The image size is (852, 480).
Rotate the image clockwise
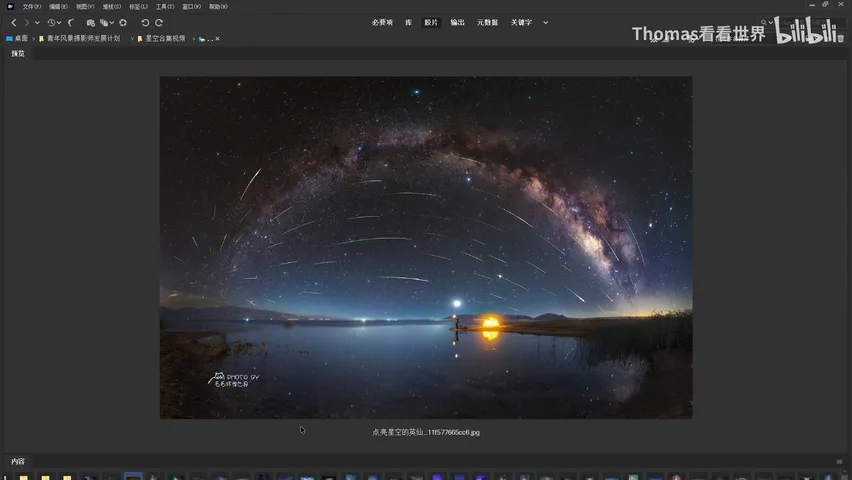click(159, 23)
